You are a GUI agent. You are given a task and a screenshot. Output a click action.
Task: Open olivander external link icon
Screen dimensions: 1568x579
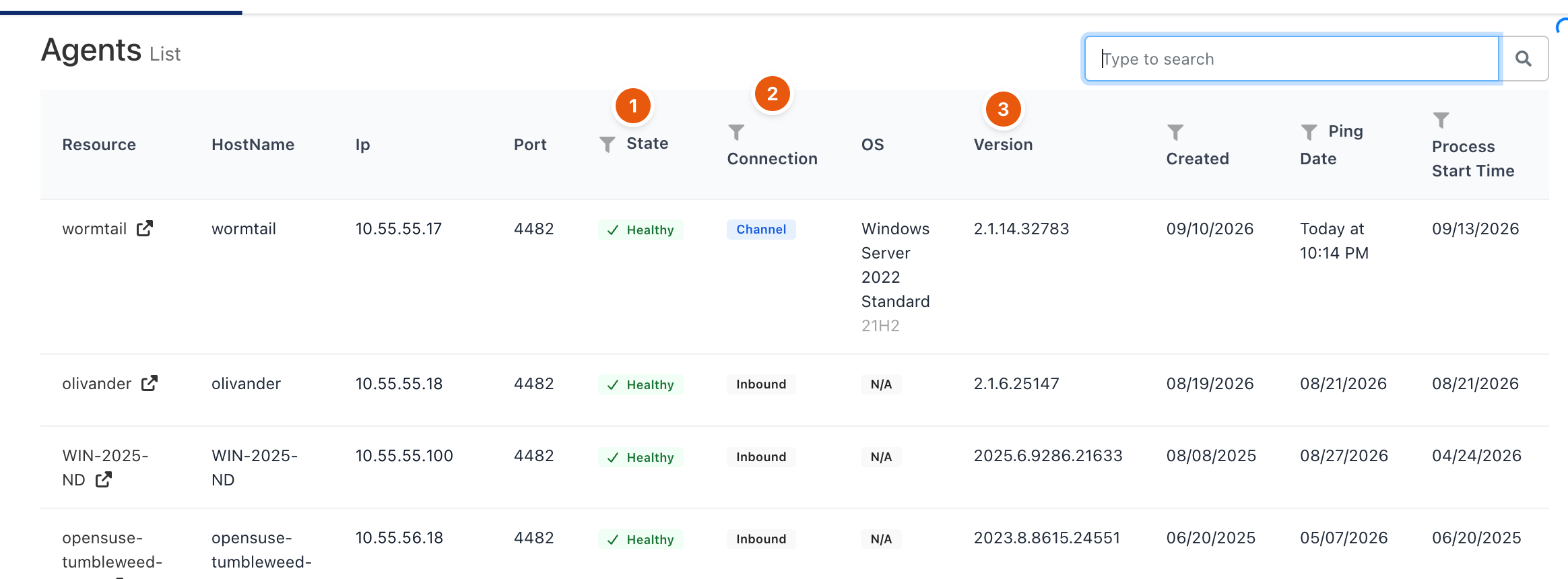coord(149,383)
